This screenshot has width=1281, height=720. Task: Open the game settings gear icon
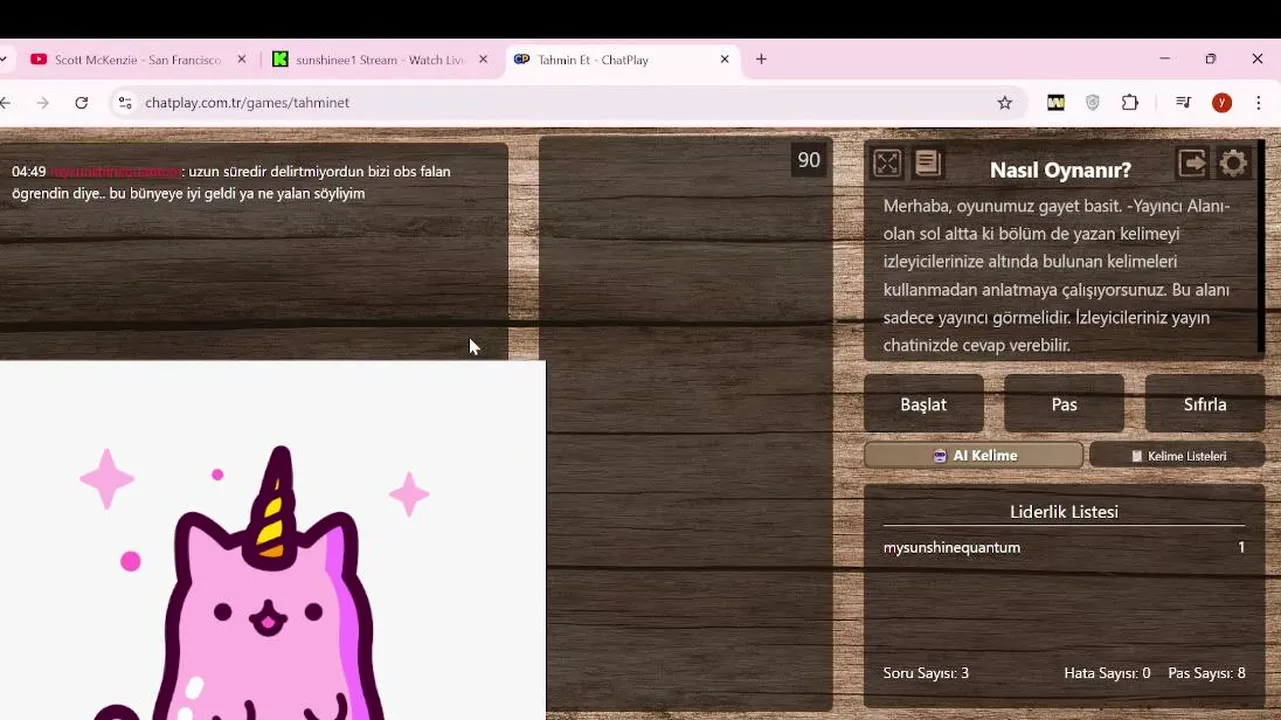[x=1234, y=163]
